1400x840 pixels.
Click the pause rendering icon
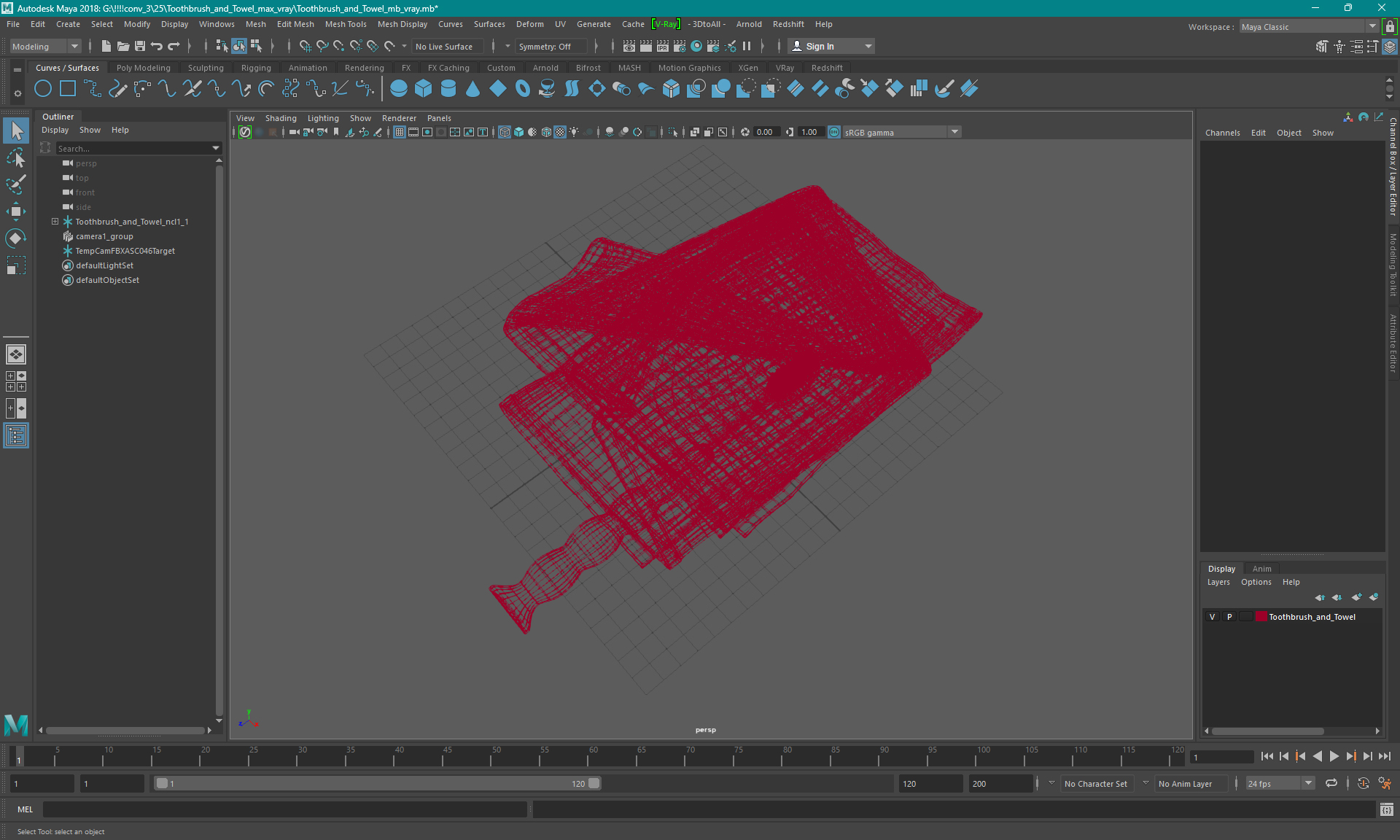point(747,46)
